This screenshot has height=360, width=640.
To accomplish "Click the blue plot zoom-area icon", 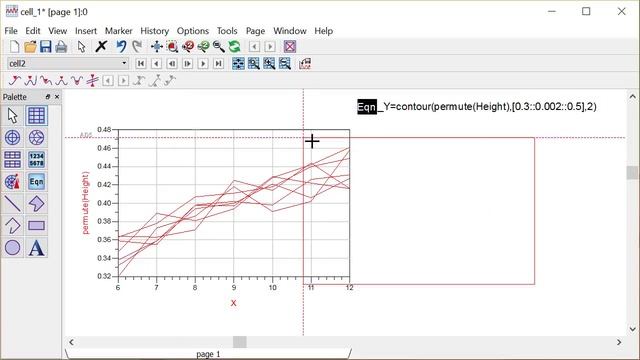I will click(254, 63).
